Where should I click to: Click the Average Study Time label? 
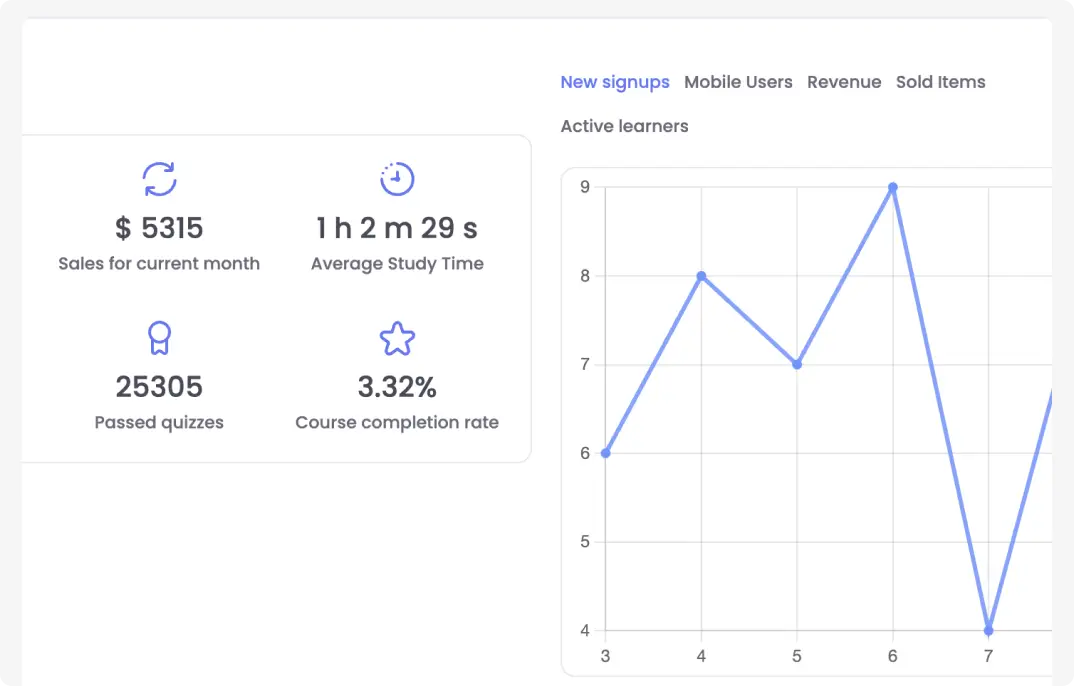[397, 264]
